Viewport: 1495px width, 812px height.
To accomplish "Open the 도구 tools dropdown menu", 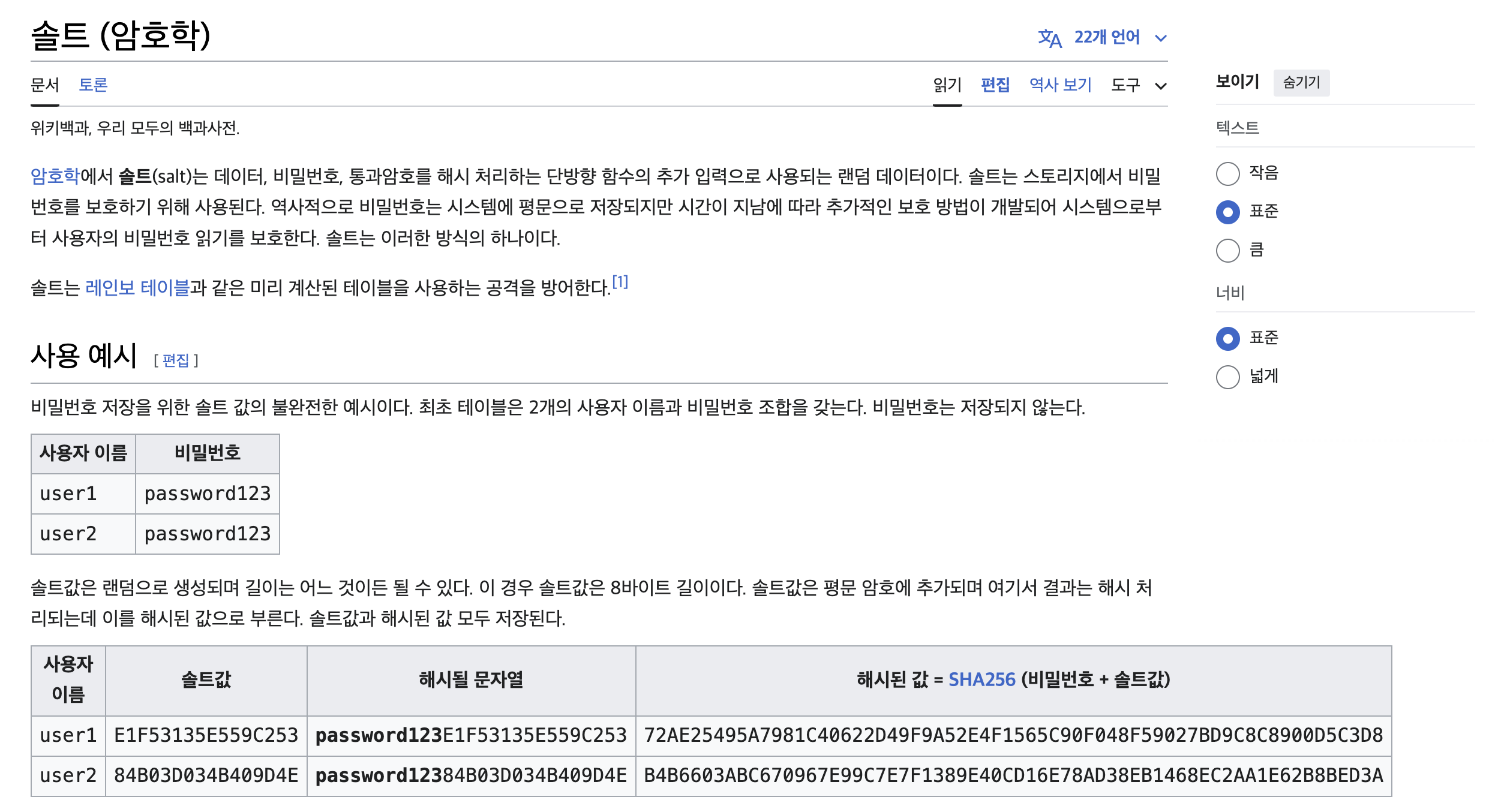I will [x=1139, y=85].
